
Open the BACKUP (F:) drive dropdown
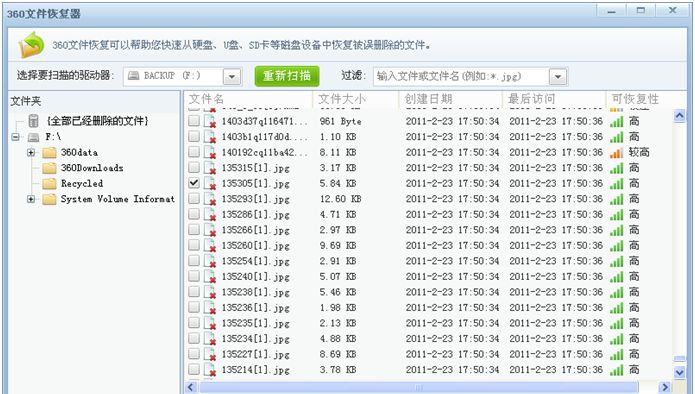click(232, 77)
